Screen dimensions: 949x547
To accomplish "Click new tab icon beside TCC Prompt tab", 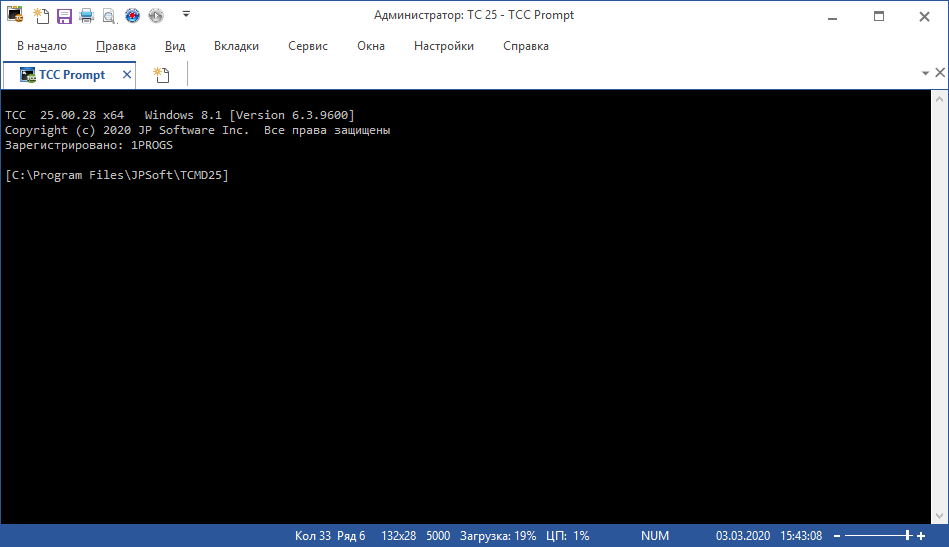I will tap(161, 75).
